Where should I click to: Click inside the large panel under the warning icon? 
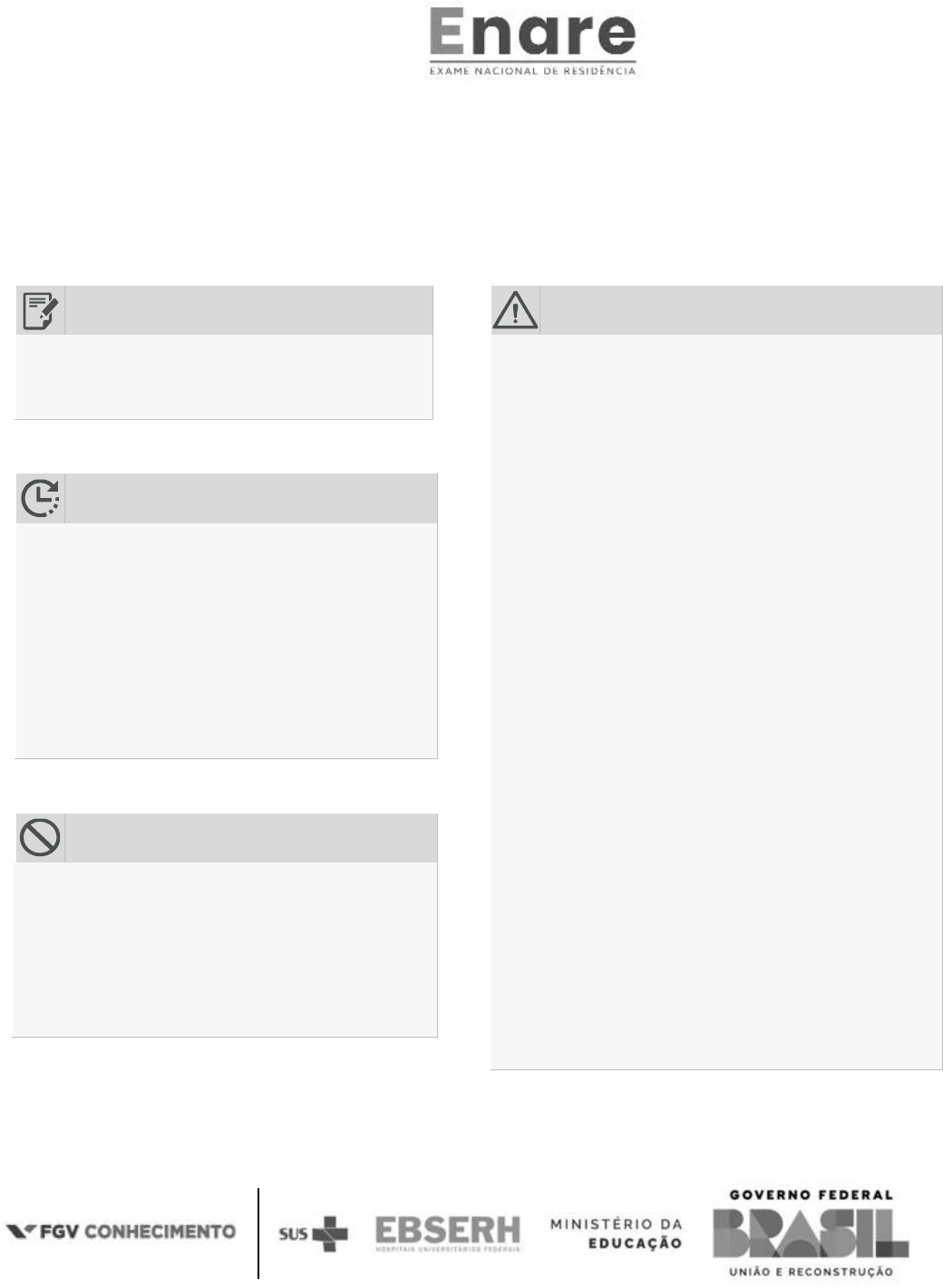(716, 700)
